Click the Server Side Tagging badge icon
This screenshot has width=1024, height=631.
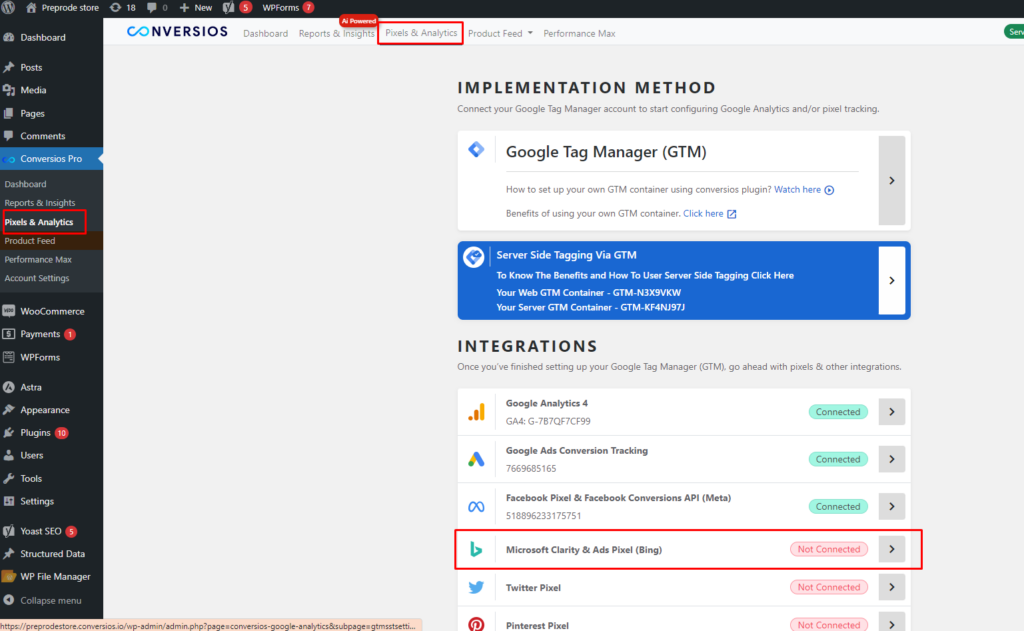point(473,257)
